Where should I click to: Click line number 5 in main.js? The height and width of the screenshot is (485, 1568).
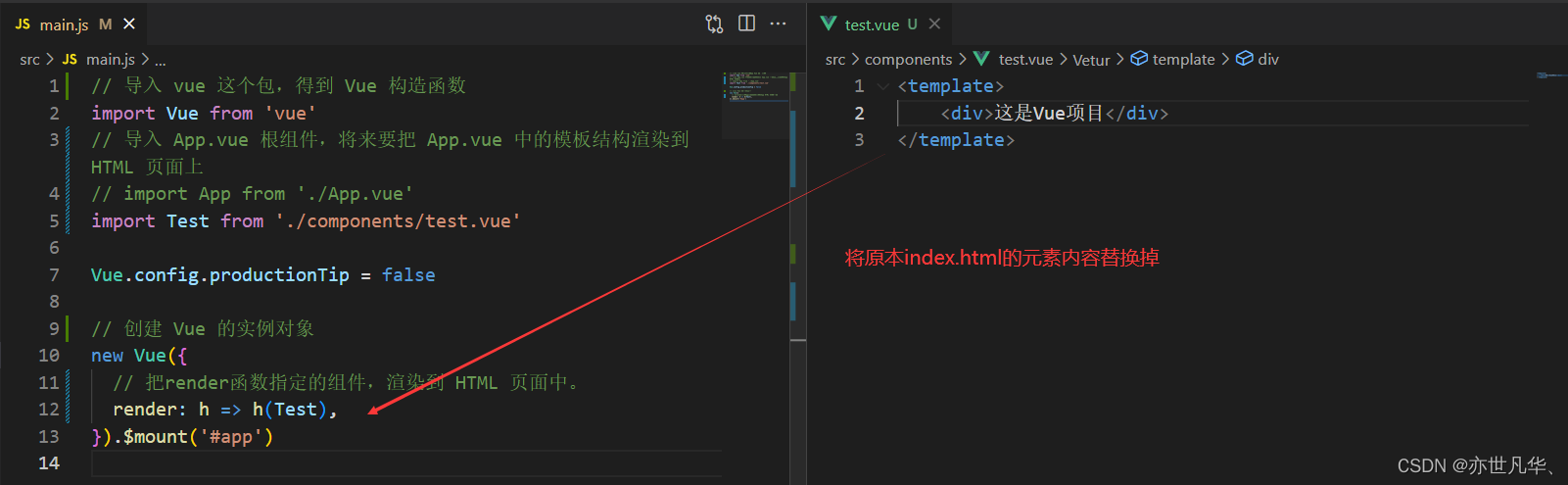55,221
